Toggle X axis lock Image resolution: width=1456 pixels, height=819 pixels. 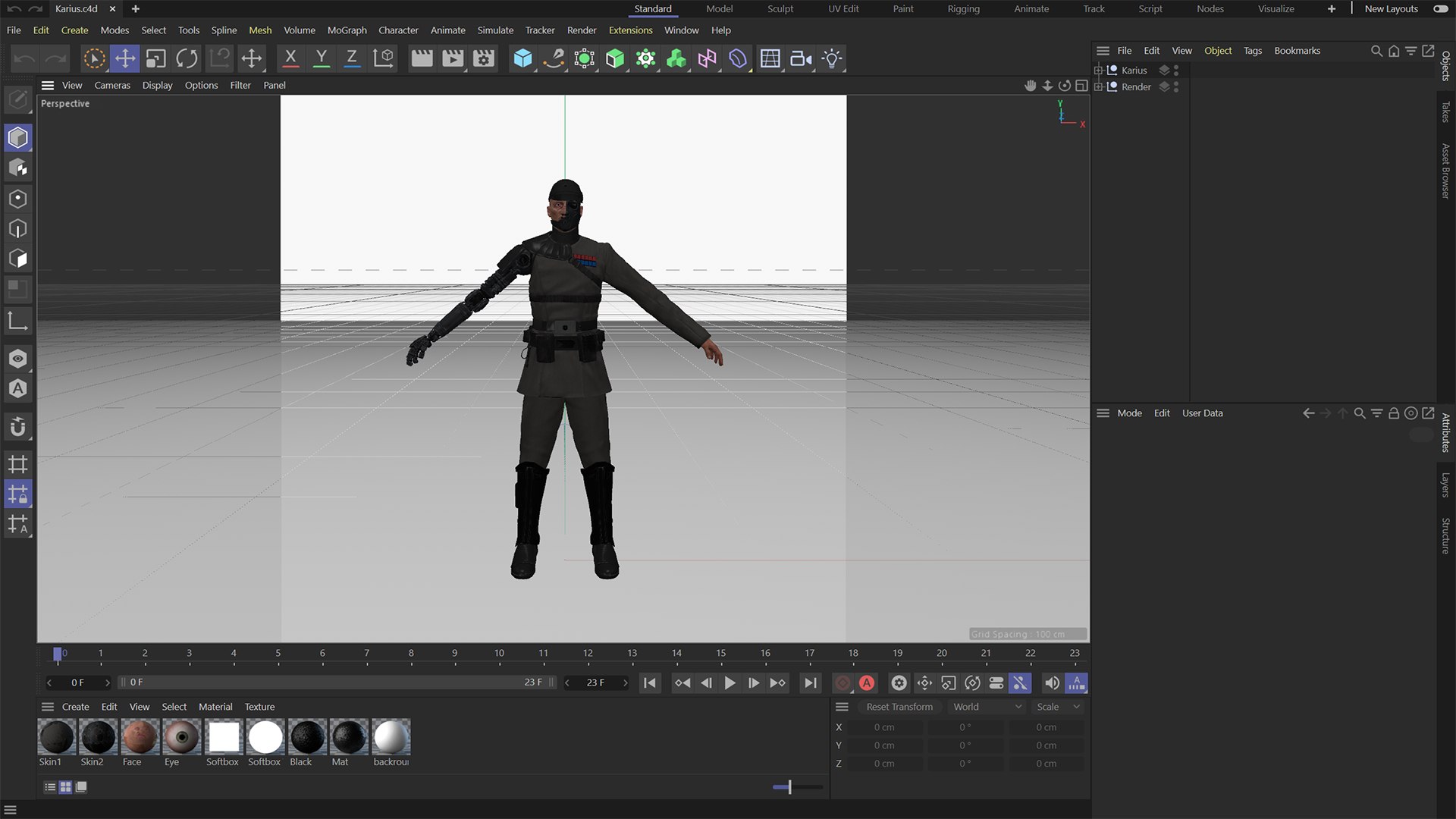[x=290, y=58]
